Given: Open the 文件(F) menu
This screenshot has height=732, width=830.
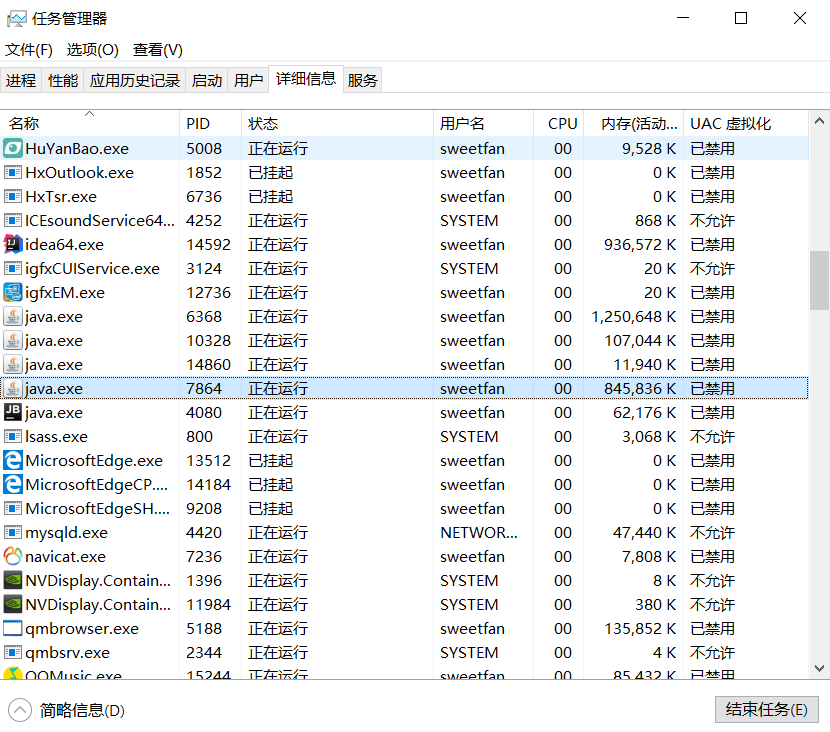Looking at the screenshot, I should point(29,50).
